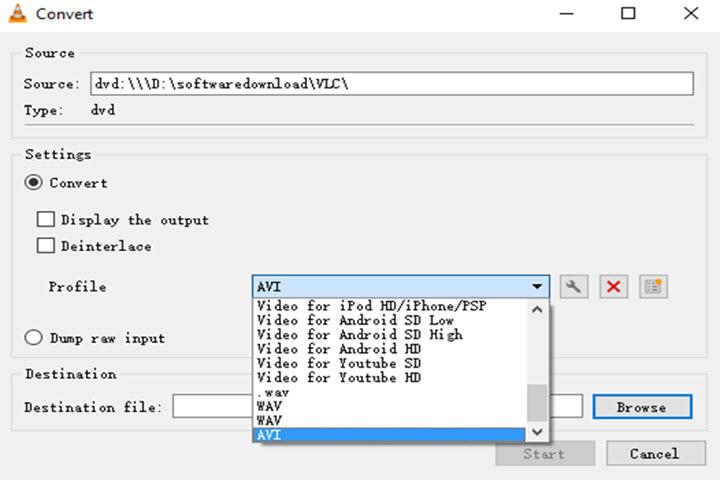Click the Browse button
Screen dimensions: 720x480
[x=642, y=407]
